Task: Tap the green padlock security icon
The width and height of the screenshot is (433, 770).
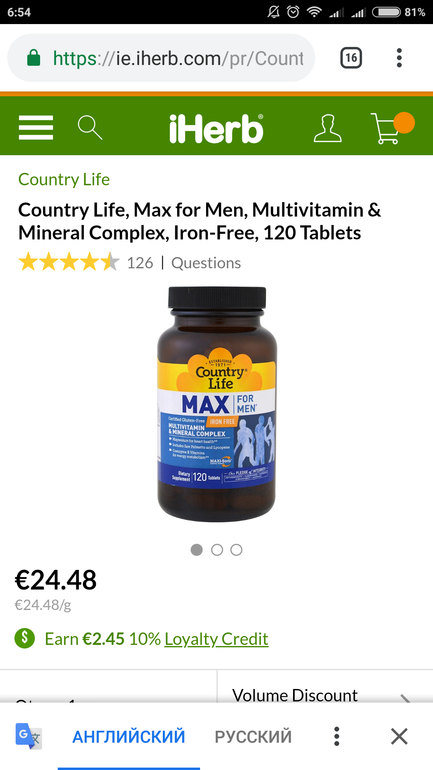Action: click(33, 58)
